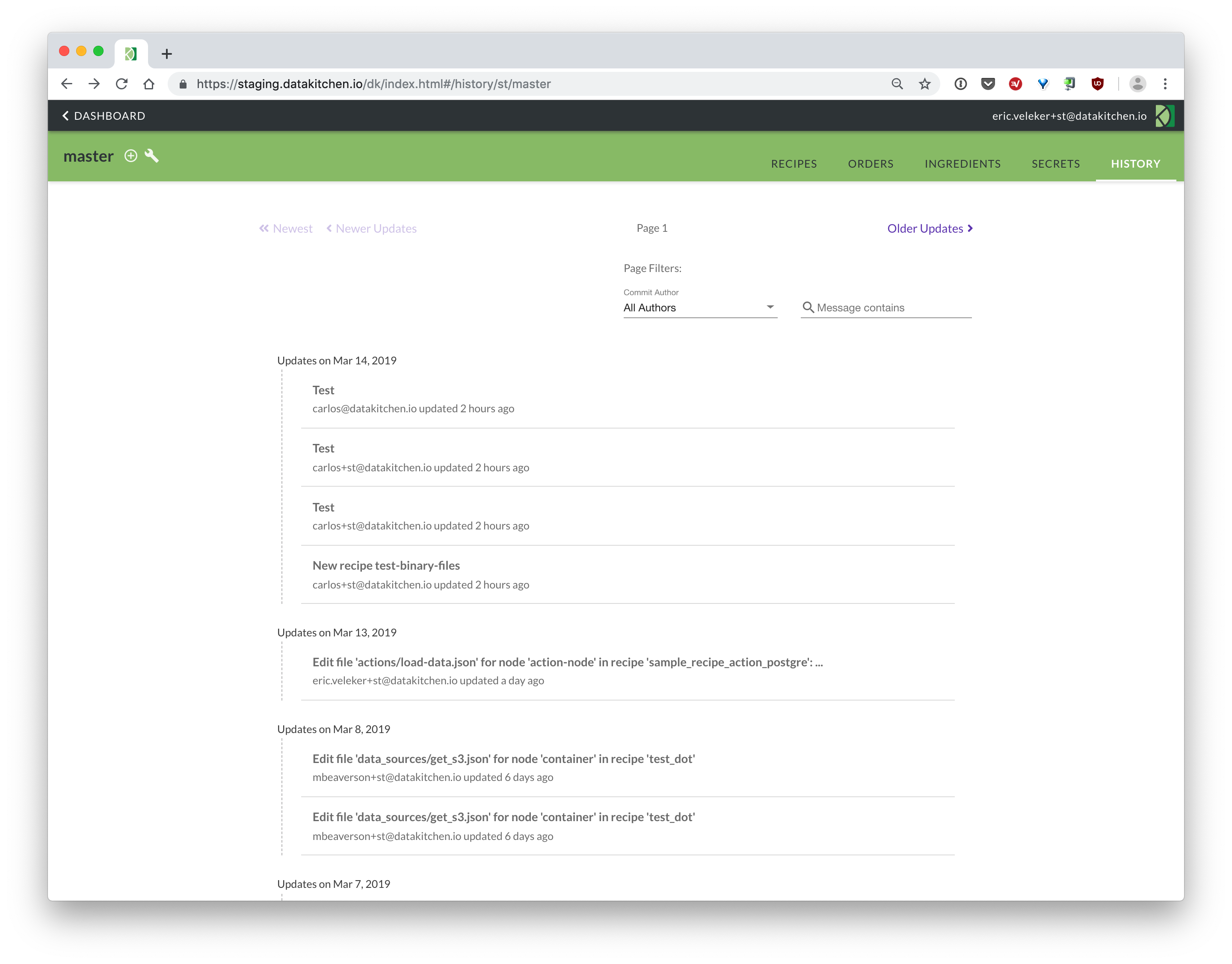Go back to DASHBOARD via chevron link

104,116
